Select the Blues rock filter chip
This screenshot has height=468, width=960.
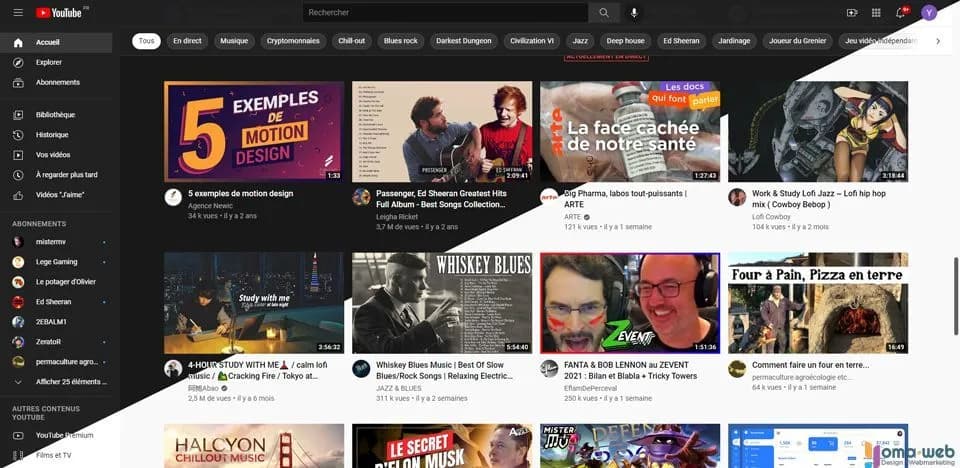point(400,41)
